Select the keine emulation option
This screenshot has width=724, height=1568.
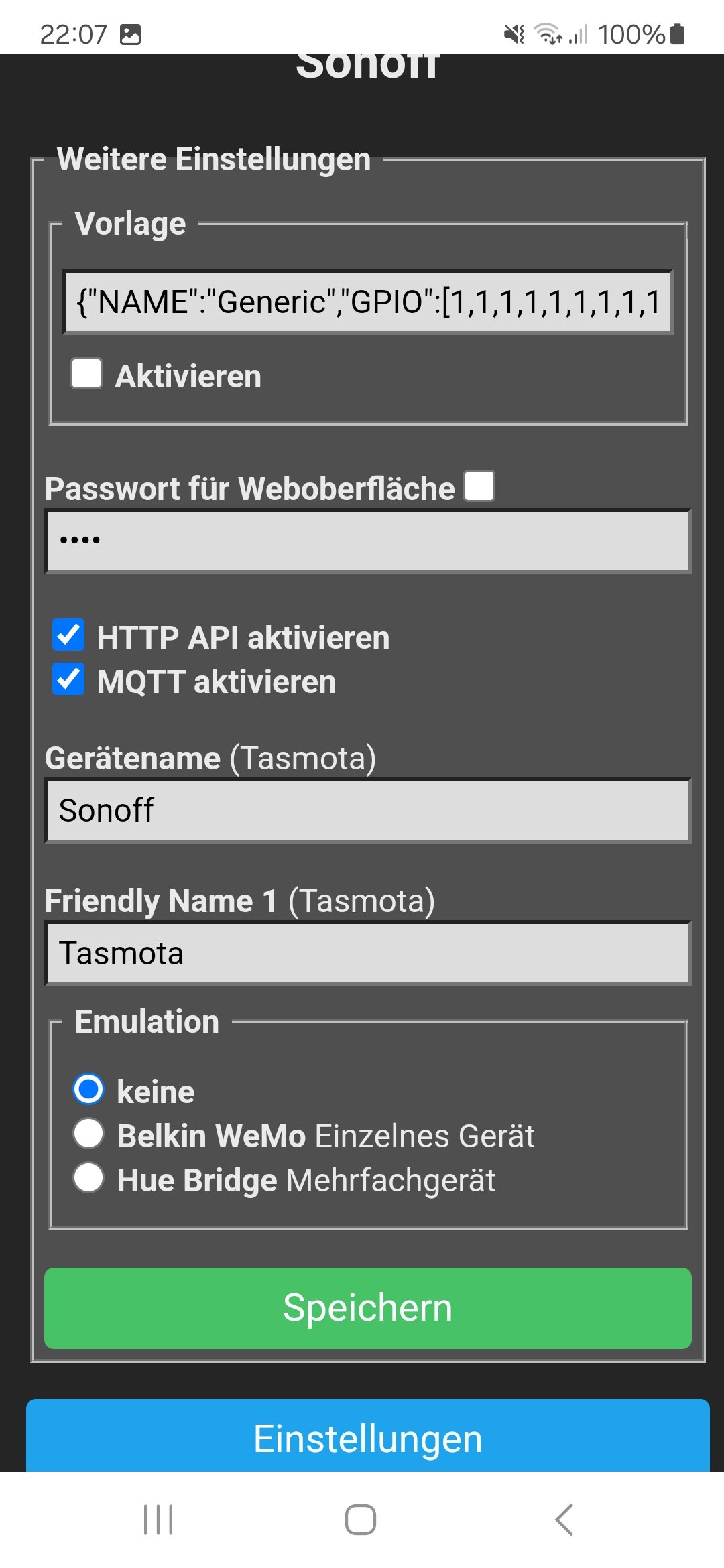[x=88, y=1089]
